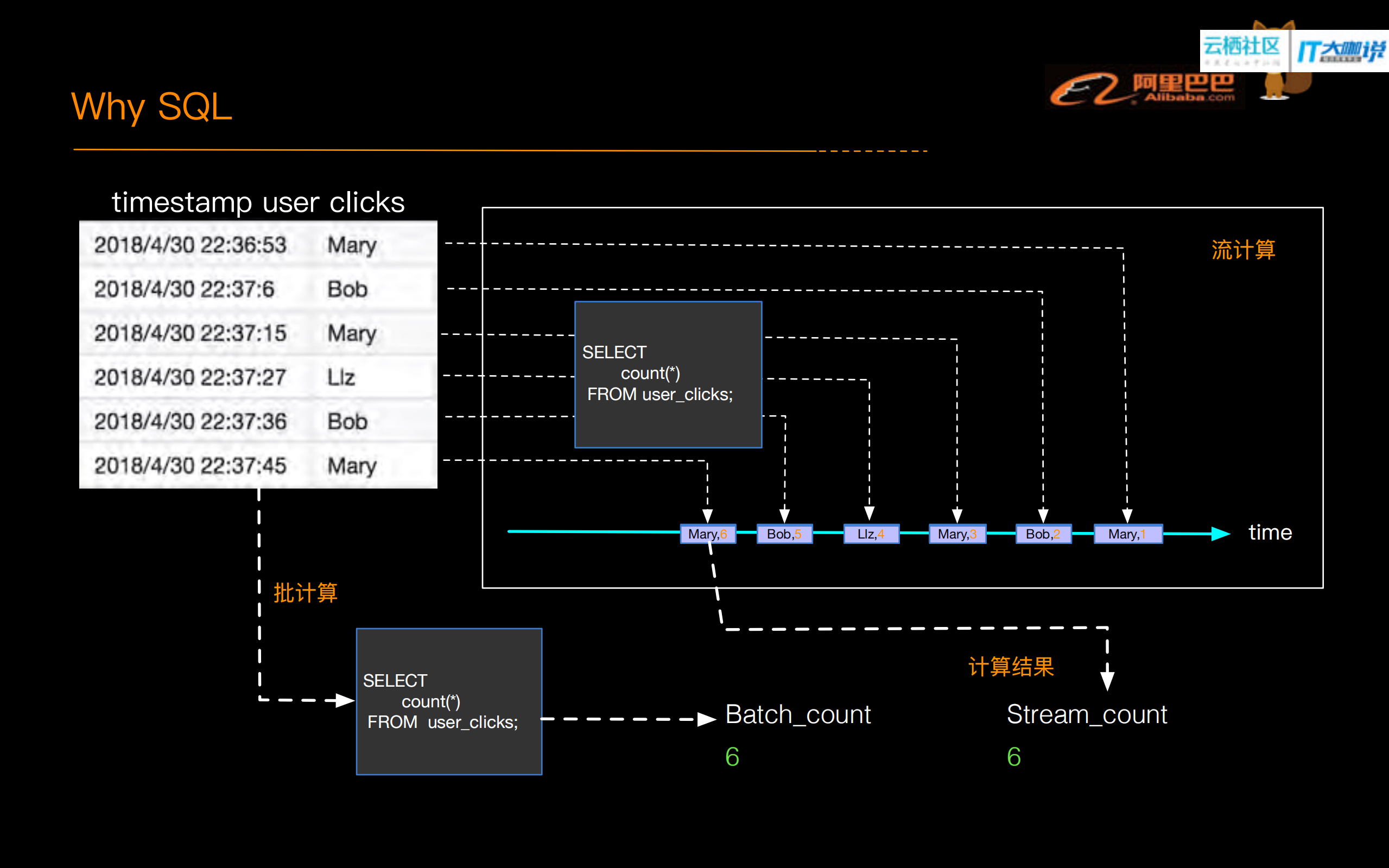Select the batch SQL query box
This screenshot has width=1389, height=868.
[449, 700]
